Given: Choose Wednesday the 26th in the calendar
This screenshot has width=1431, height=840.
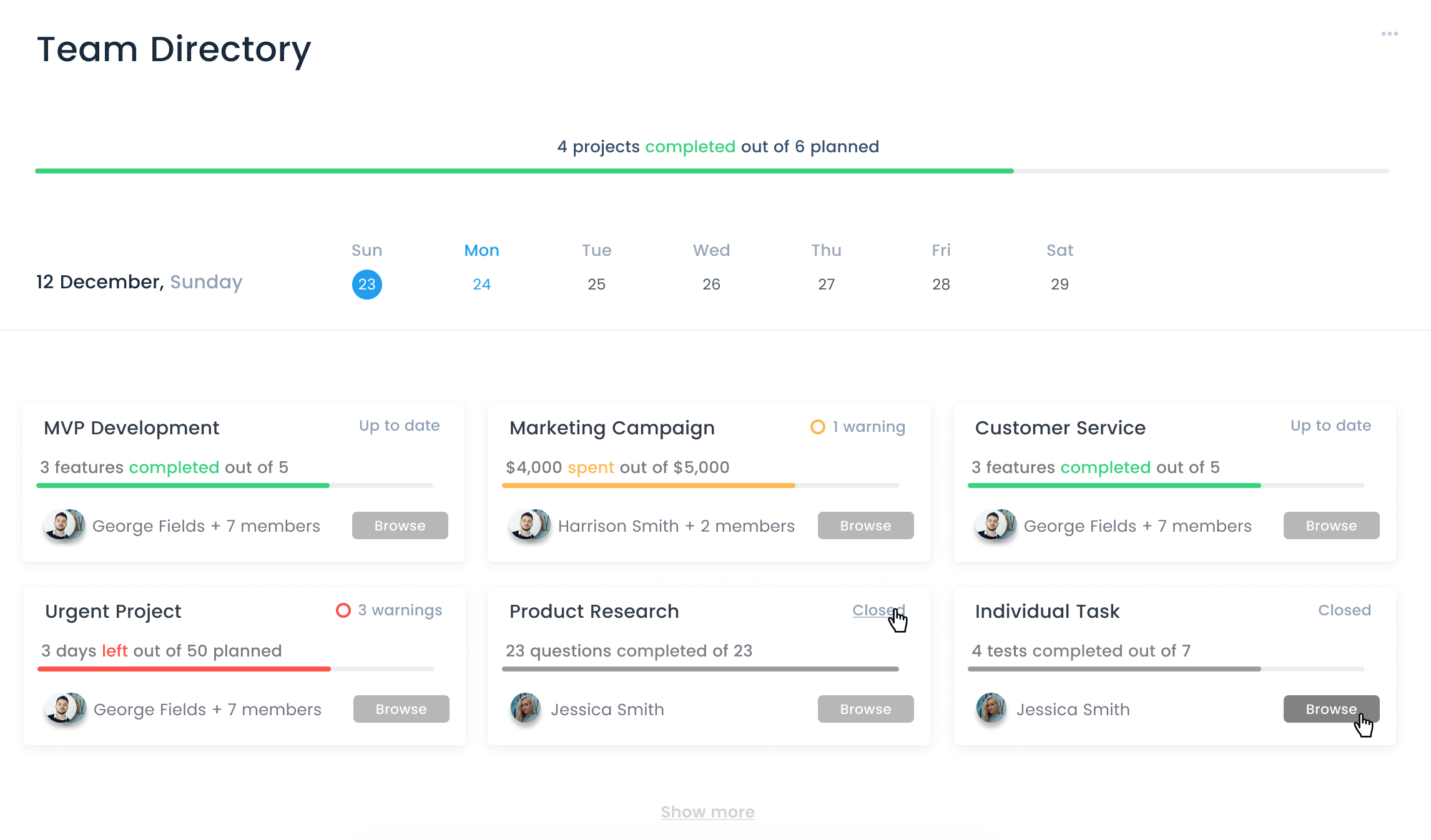Looking at the screenshot, I should tap(711, 285).
